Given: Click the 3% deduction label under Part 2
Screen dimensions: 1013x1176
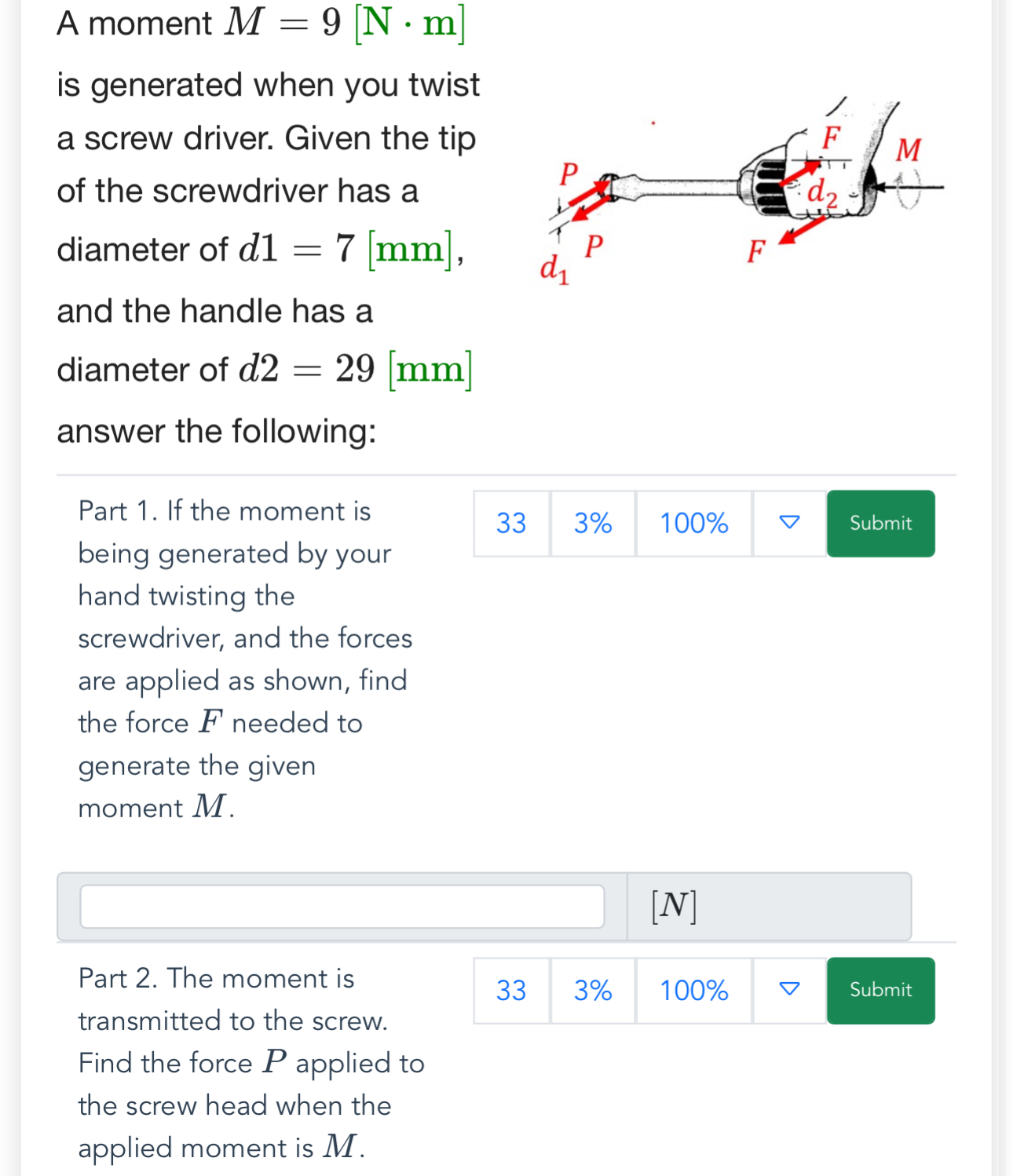Looking at the screenshot, I should click(x=593, y=990).
